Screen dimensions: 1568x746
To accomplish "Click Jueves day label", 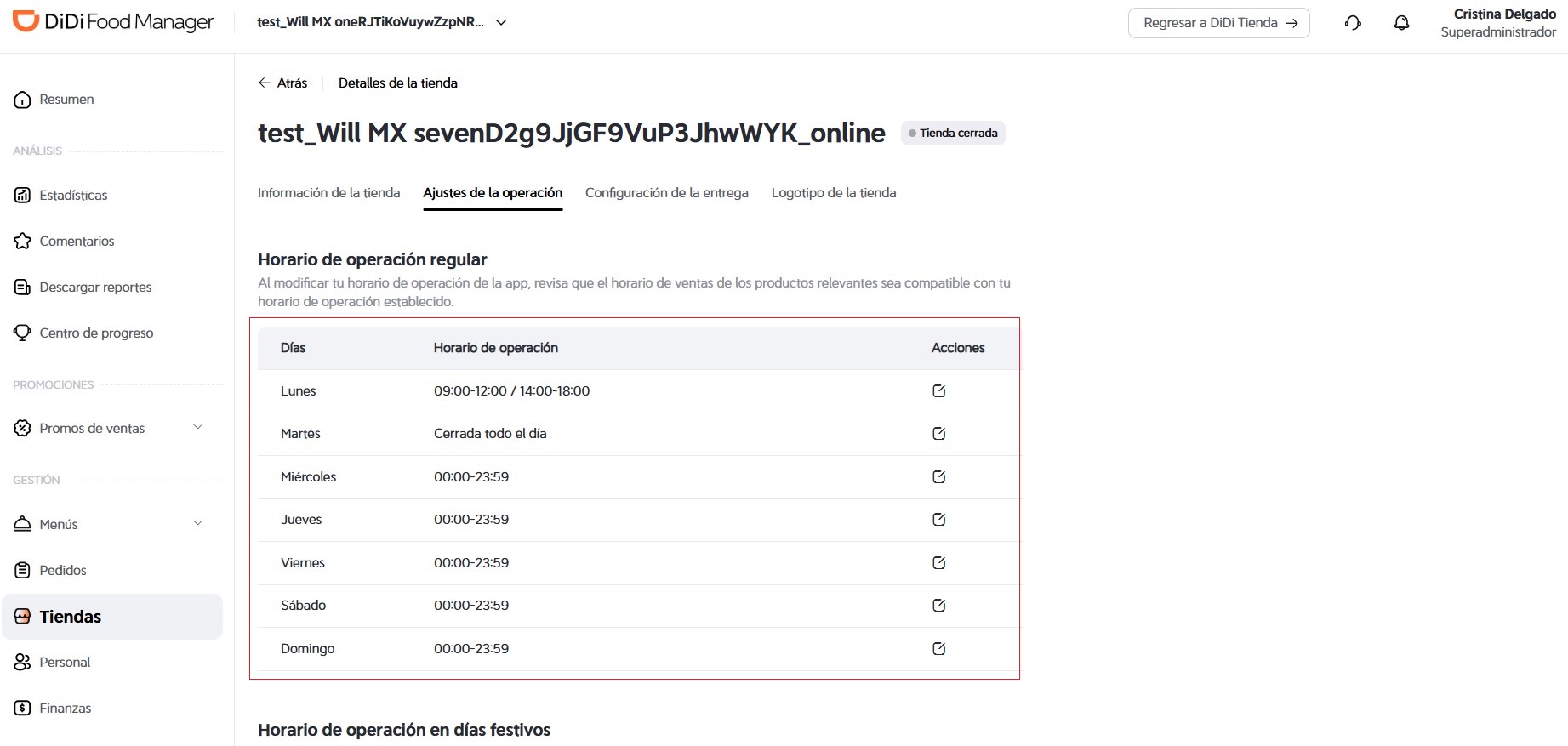I will tap(301, 520).
